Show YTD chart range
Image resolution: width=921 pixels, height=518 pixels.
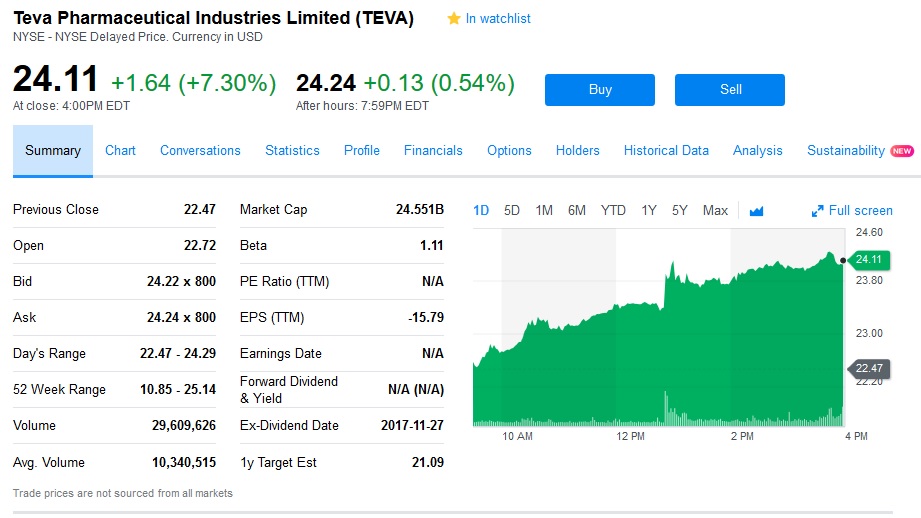pos(613,210)
